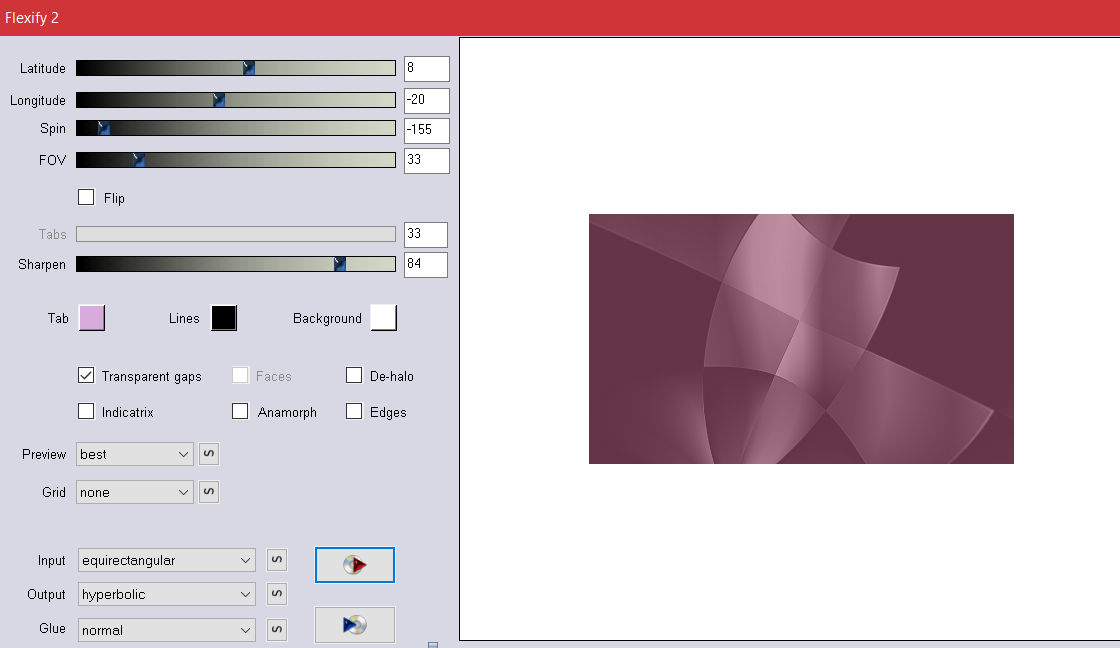1120x648 pixels.
Task: Click the pink Tab color swatch
Action: point(91,318)
